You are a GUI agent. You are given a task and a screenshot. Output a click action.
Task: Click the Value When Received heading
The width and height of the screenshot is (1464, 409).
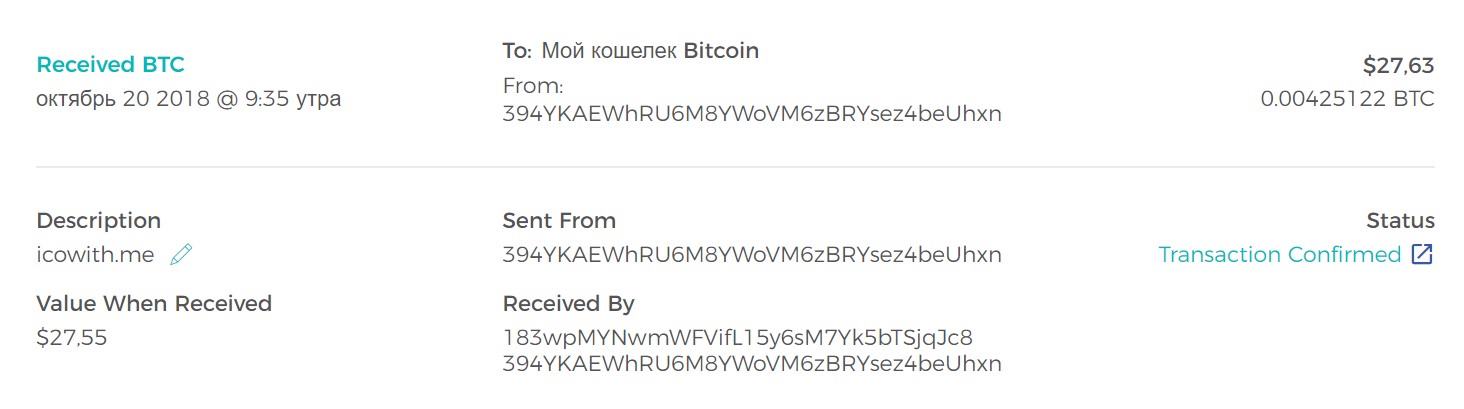[154, 303]
